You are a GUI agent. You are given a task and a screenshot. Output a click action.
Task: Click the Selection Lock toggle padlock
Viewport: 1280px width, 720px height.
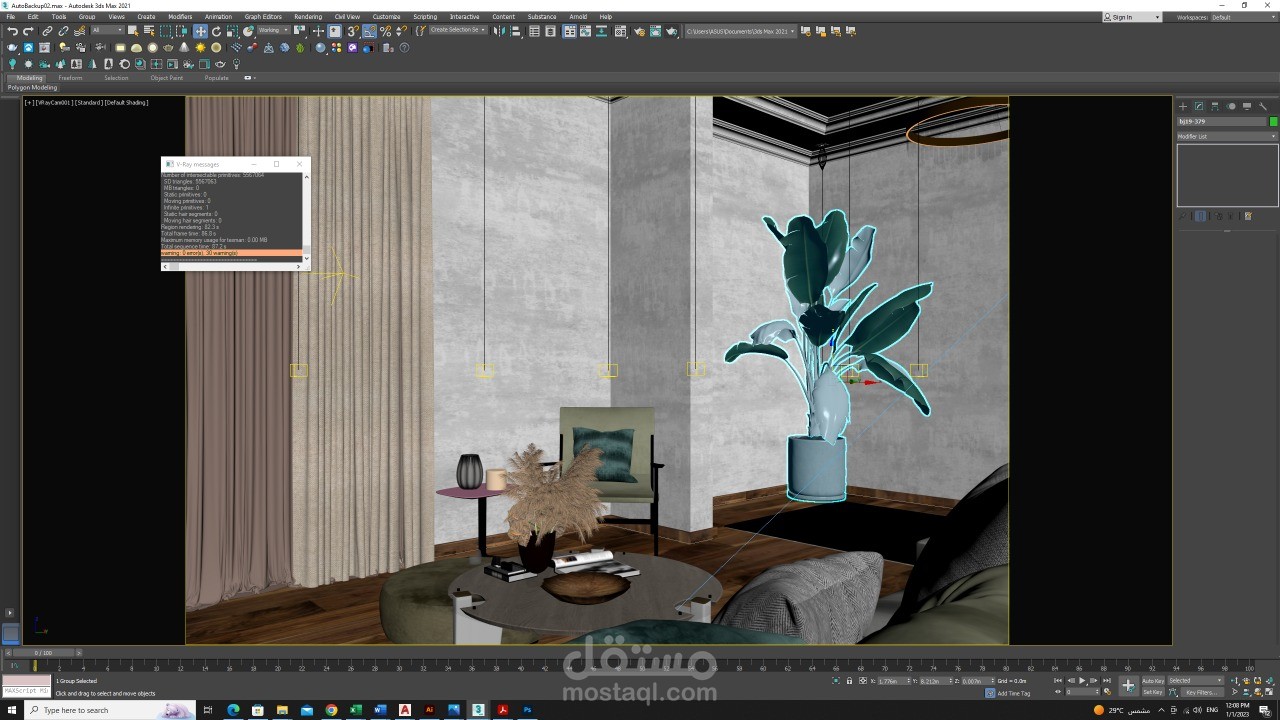(x=849, y=681)
